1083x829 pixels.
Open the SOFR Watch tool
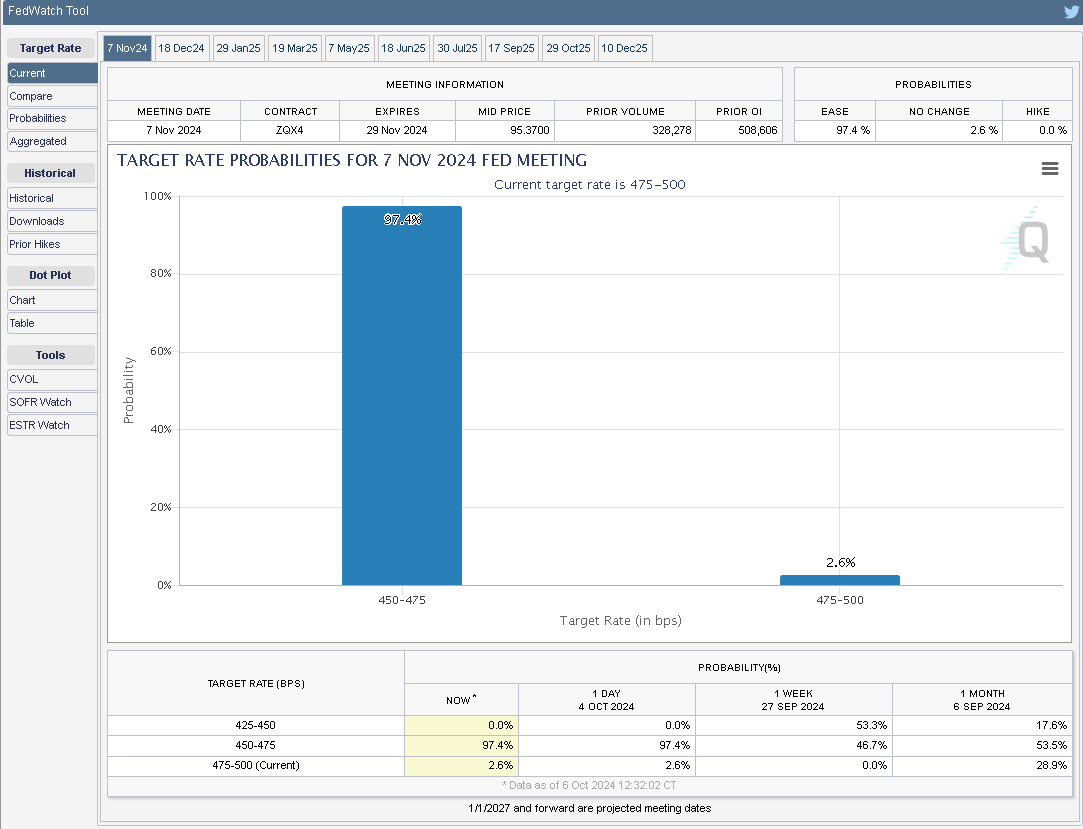(52, 402)
